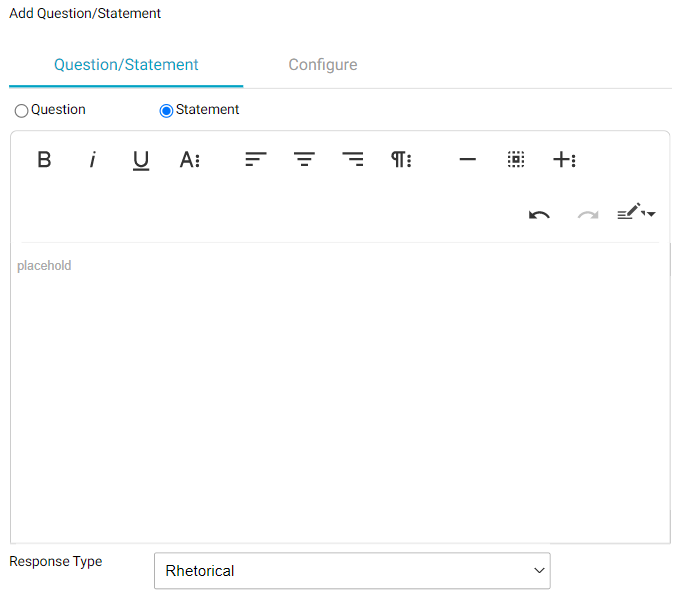Underline the selected text
The width and height of the screenshot is (681, 612).
[141, 160]
